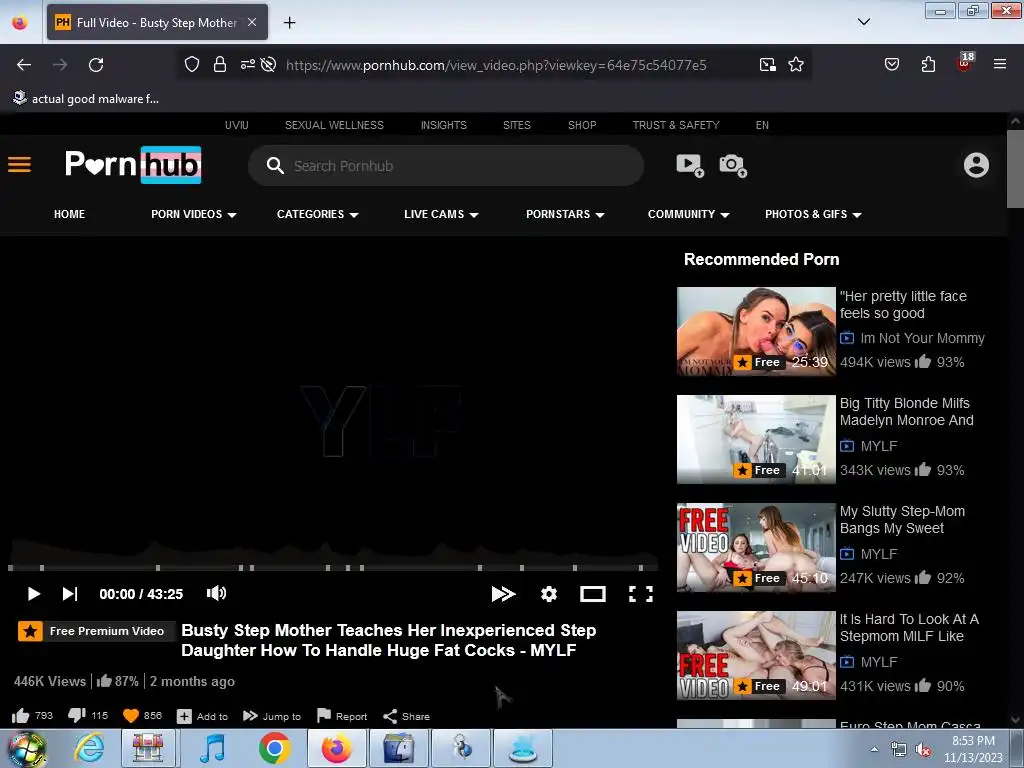Viewport: 1024px width, 768px height.
Task: Open INSIGHTS in top bar
Action: tap(443, 125)
